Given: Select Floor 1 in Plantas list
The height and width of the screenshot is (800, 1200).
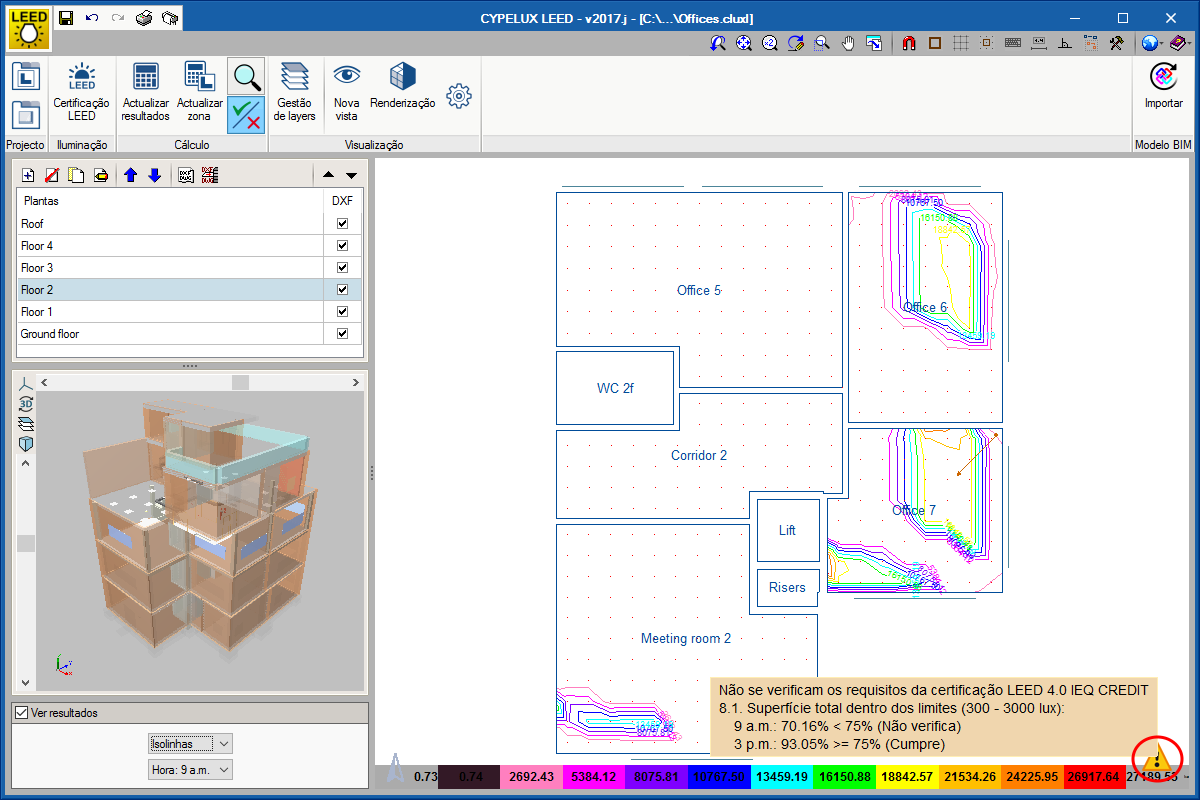Looking at the screenshot, I should 170,312.
